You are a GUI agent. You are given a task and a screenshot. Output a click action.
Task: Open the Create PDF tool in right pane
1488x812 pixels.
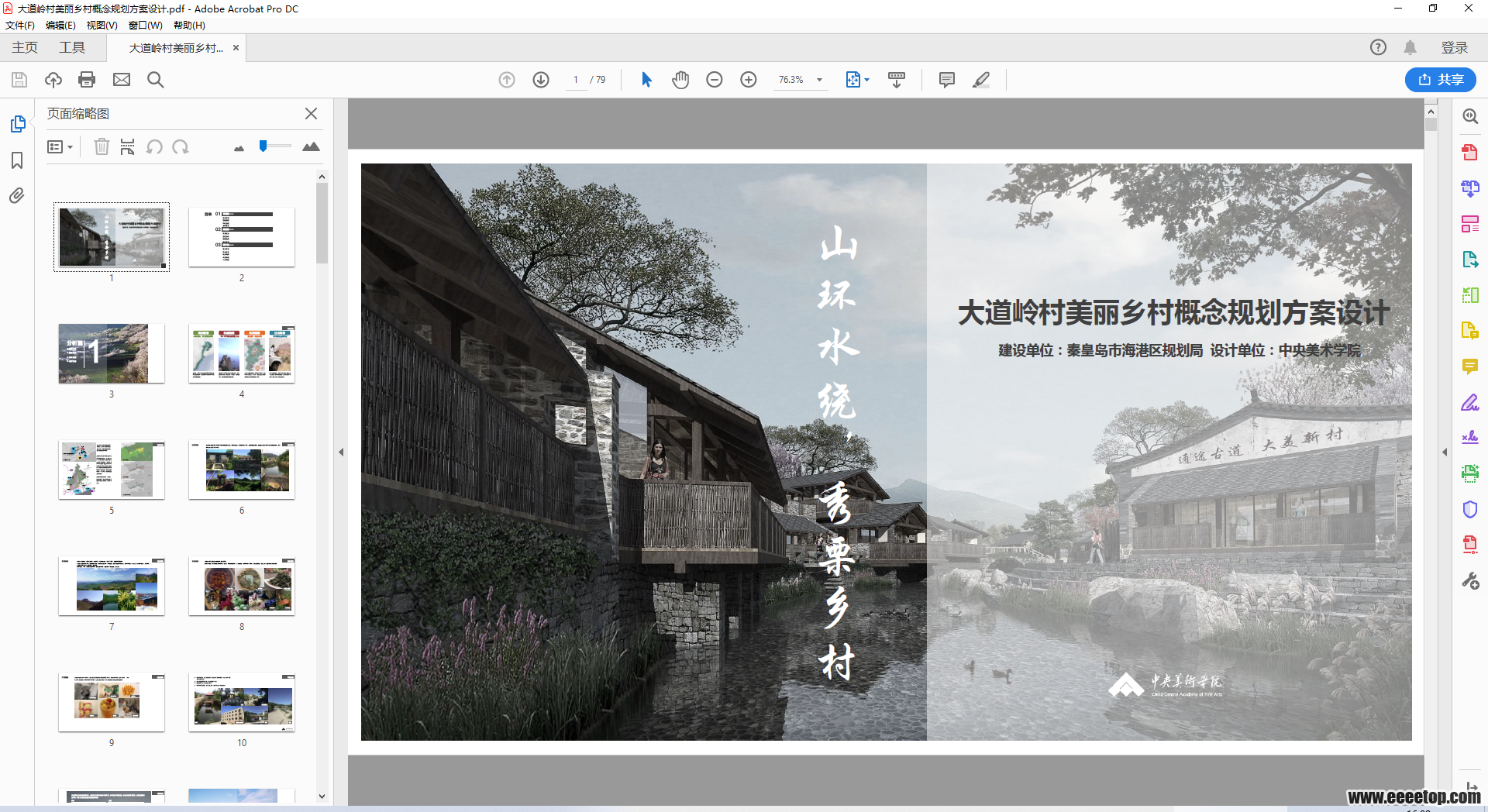[x=1469, y=152]
